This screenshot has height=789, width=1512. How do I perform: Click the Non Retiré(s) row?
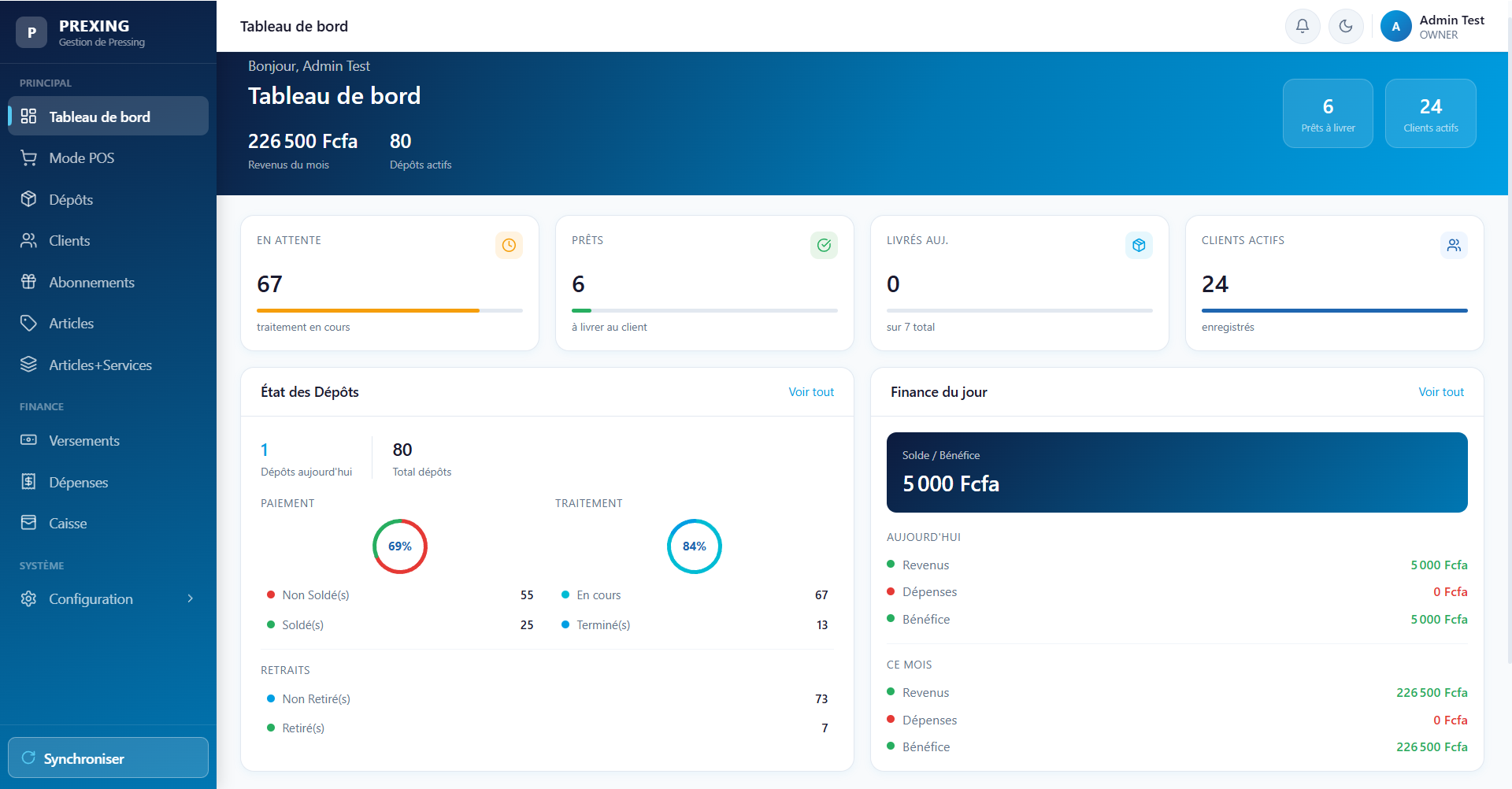point(547,698)
